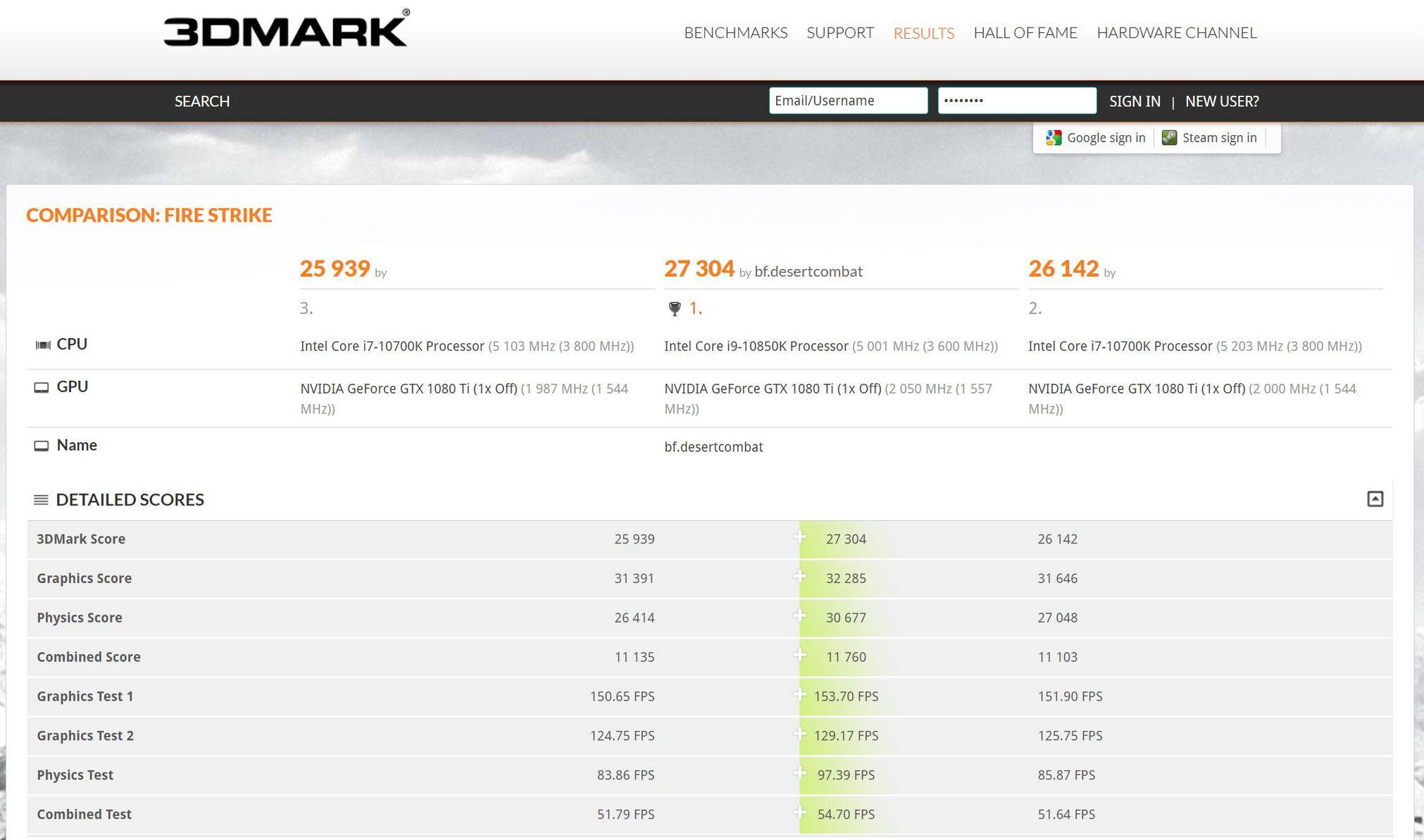Click the Physics Score label
1424x840 pixels.
coord(80,618)
